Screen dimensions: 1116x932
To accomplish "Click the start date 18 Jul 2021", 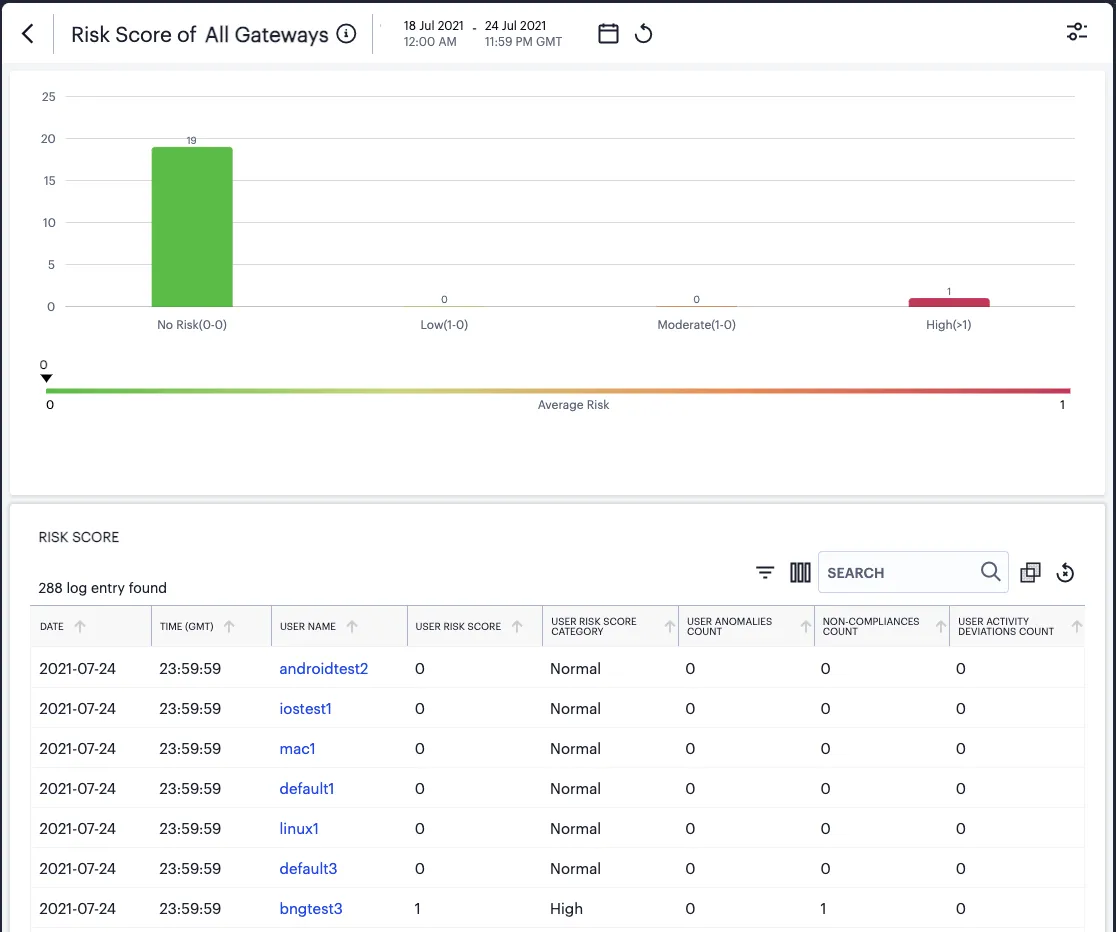I will [x=433, y=26].
